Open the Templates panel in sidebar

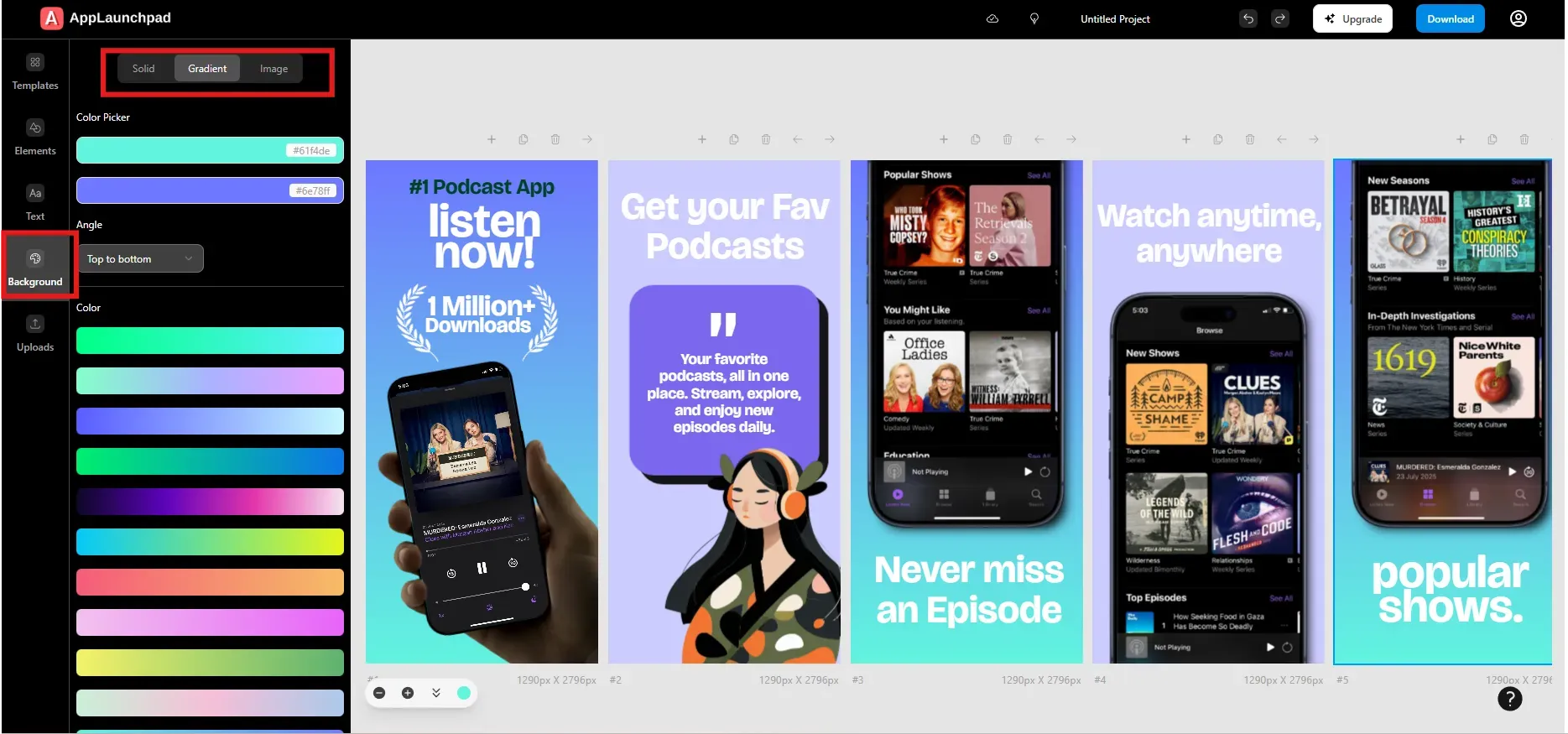pyautogui.click(x=35, y=72)
